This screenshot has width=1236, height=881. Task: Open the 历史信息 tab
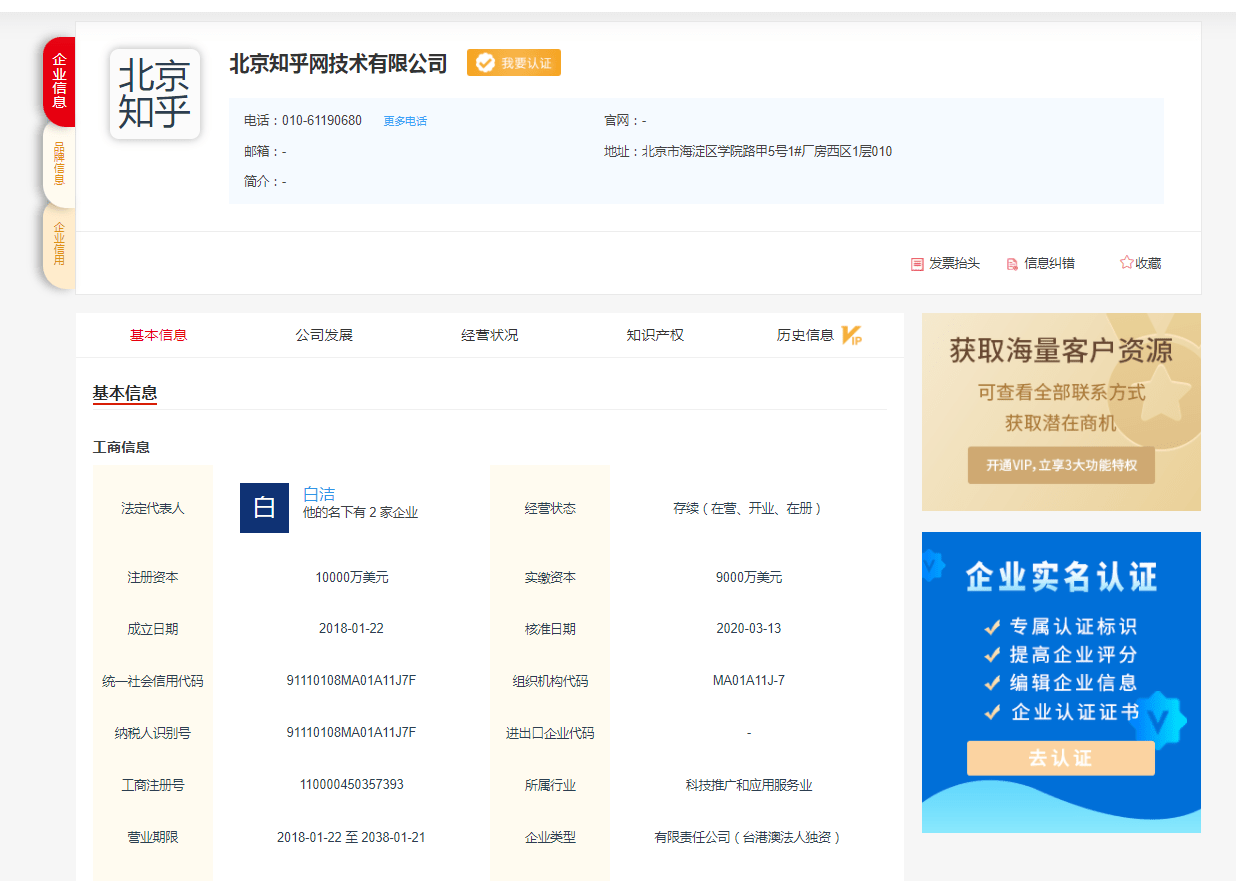click(805, 335)
